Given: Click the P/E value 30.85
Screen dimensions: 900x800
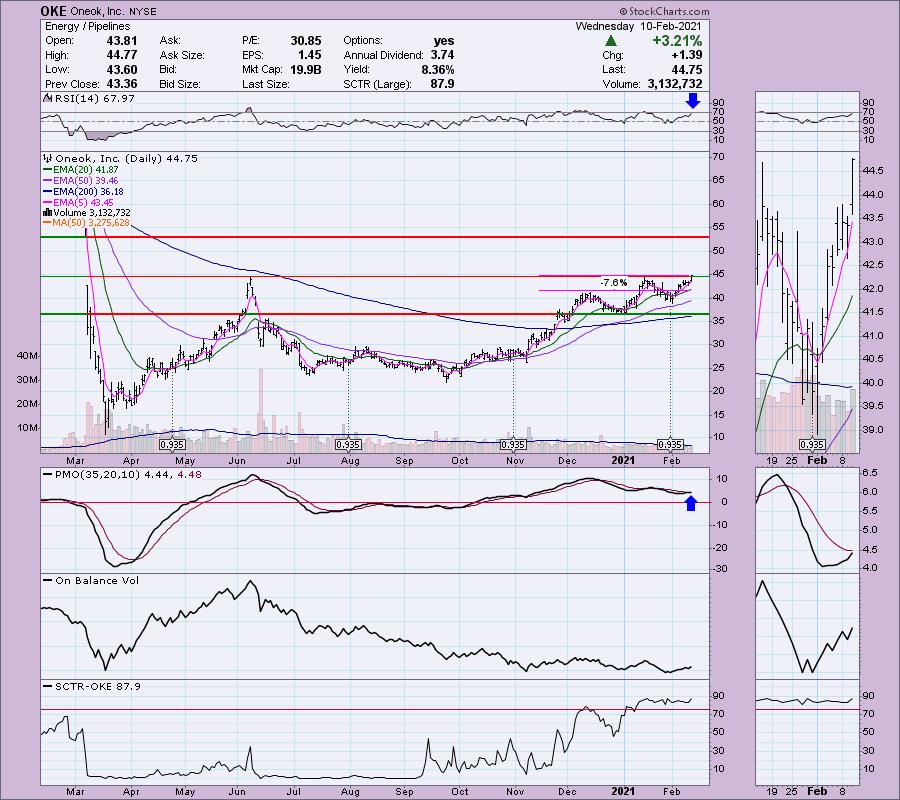Looking at the screenshot, I should pyautogui.click(x=305, y=41).
